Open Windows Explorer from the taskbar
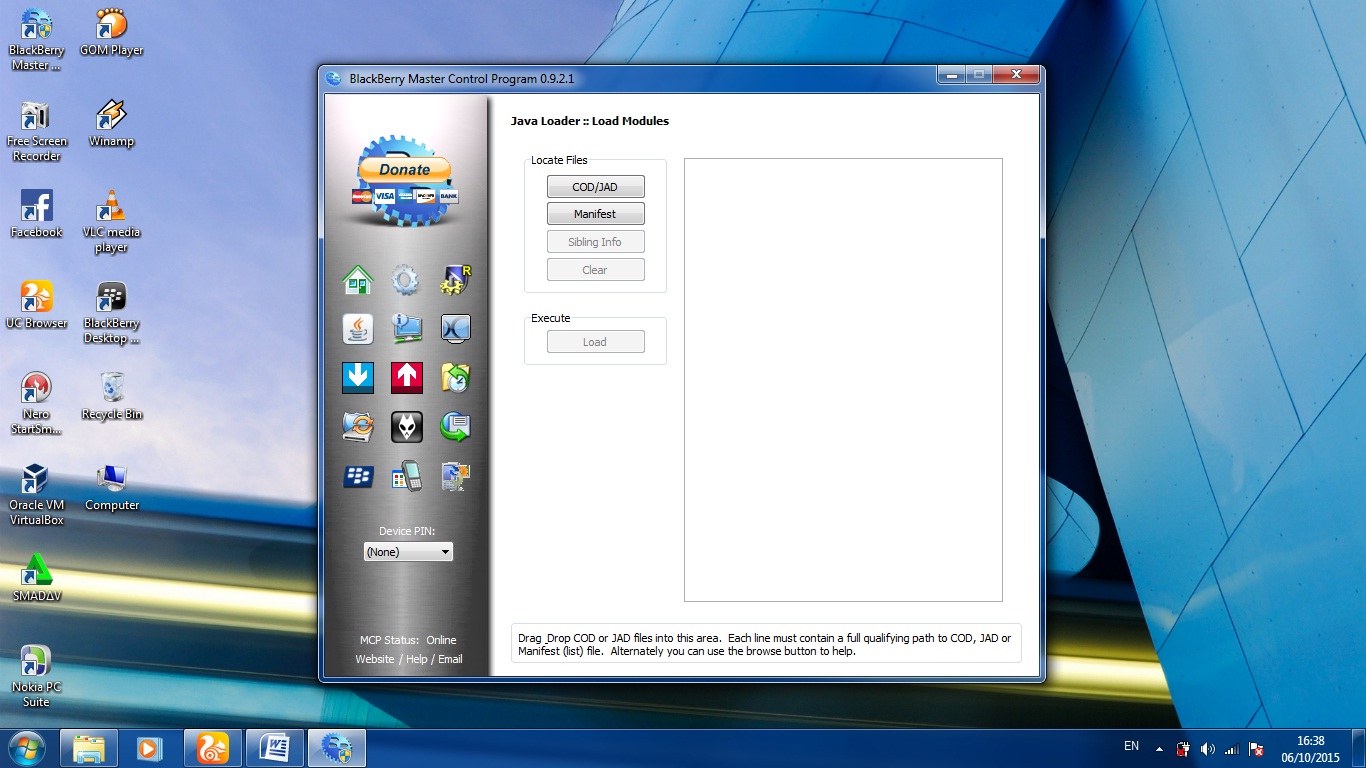The height and width of the screenshot is (768, 1366). (89, 748)
